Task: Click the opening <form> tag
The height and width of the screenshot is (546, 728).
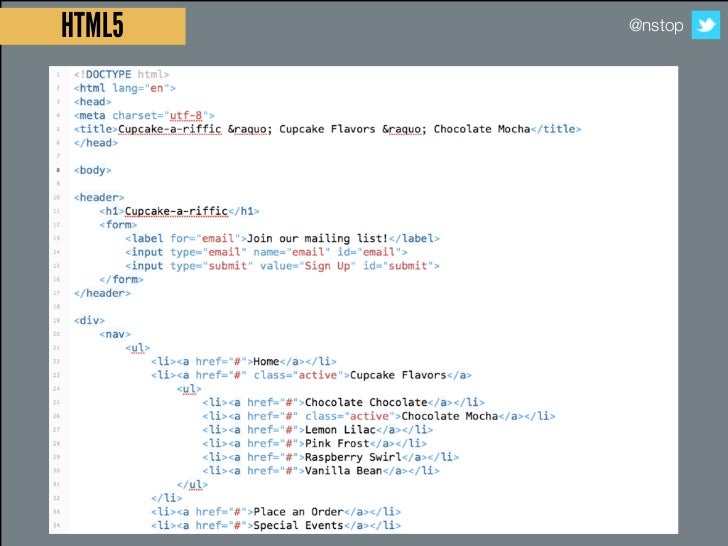Action: (118, 225)
